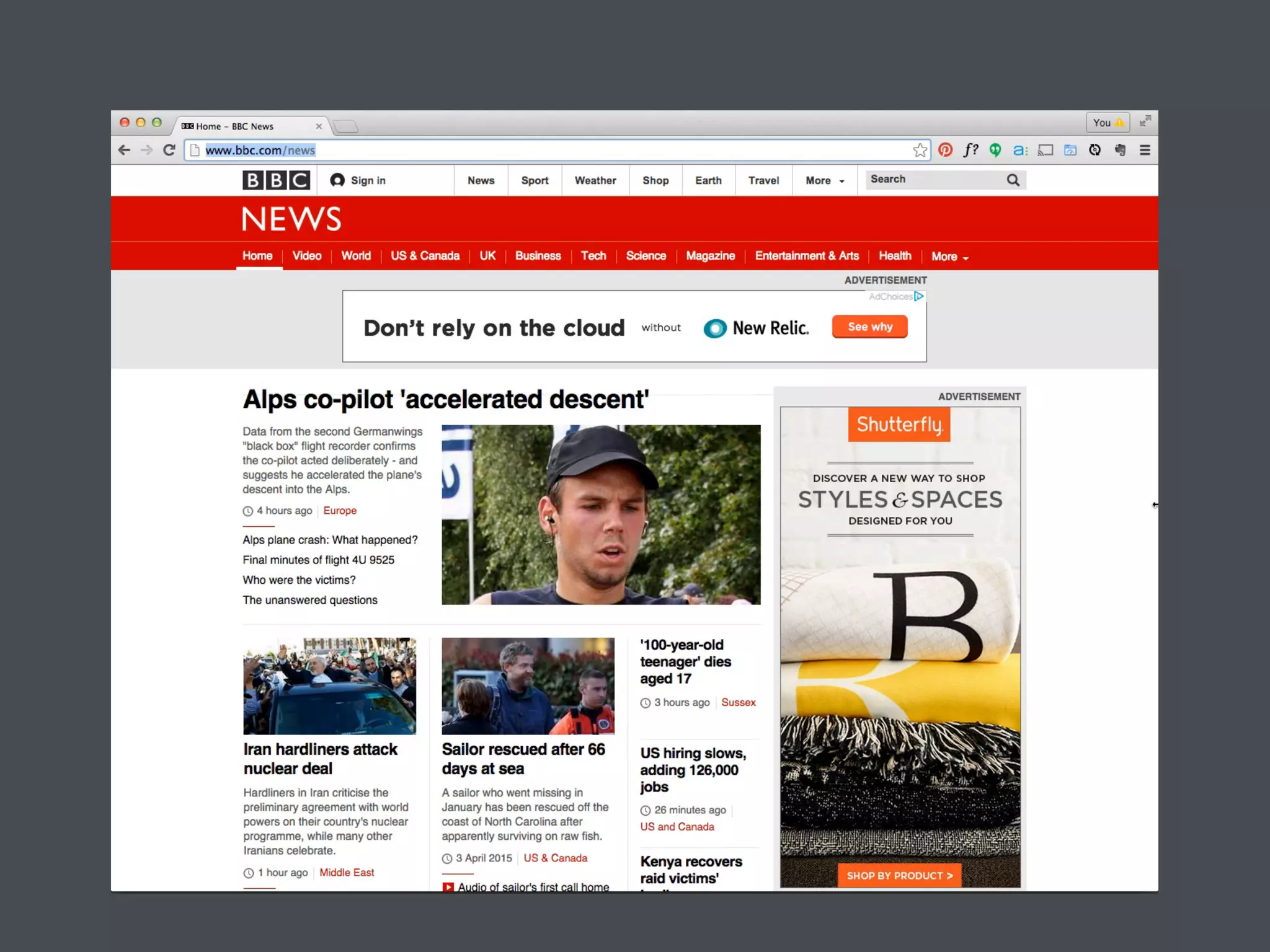
Task: Reload the current page
Action: (x=169, y=150)
